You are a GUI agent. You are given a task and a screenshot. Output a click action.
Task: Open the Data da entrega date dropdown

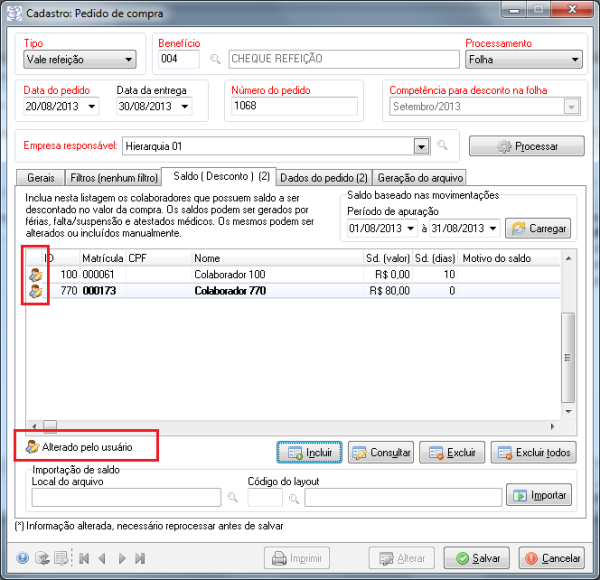coord(186,107)
